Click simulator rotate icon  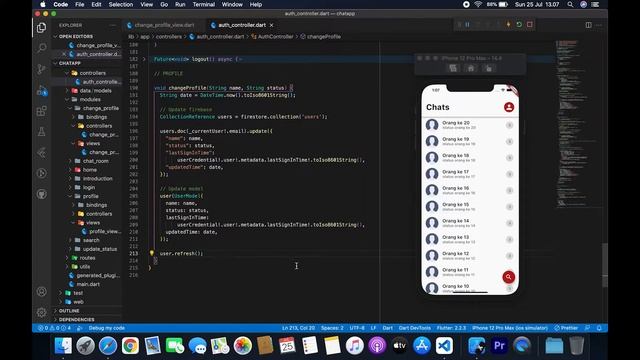(489, 68)
